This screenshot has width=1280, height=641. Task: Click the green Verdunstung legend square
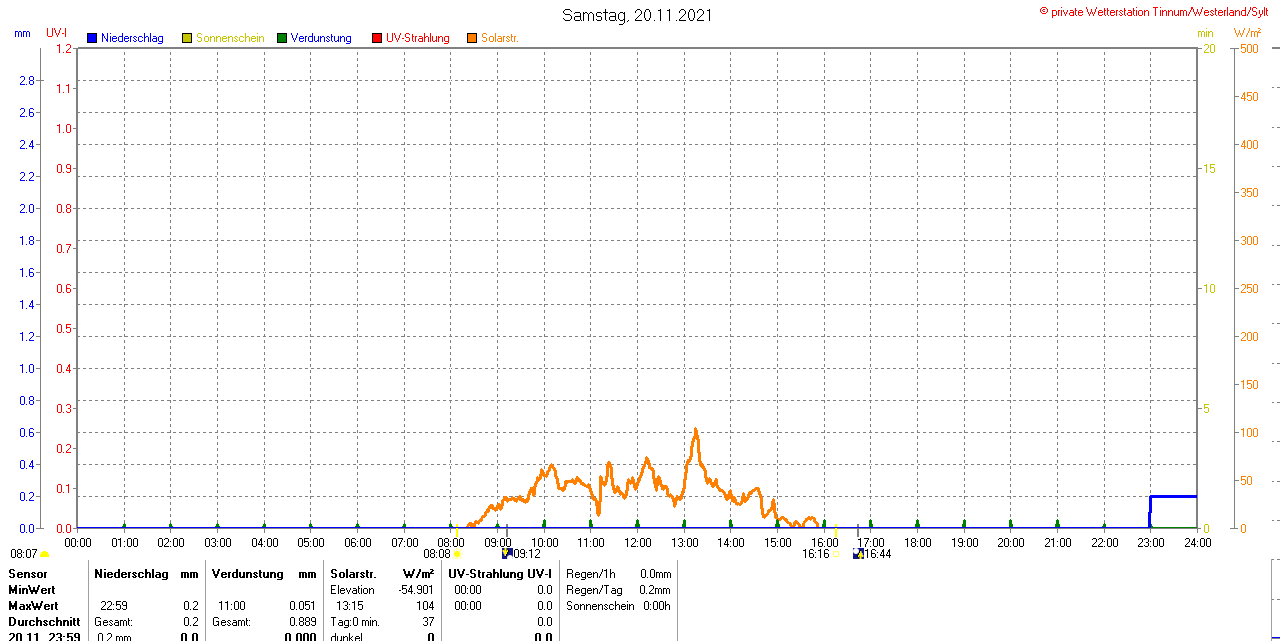(282, 39)
